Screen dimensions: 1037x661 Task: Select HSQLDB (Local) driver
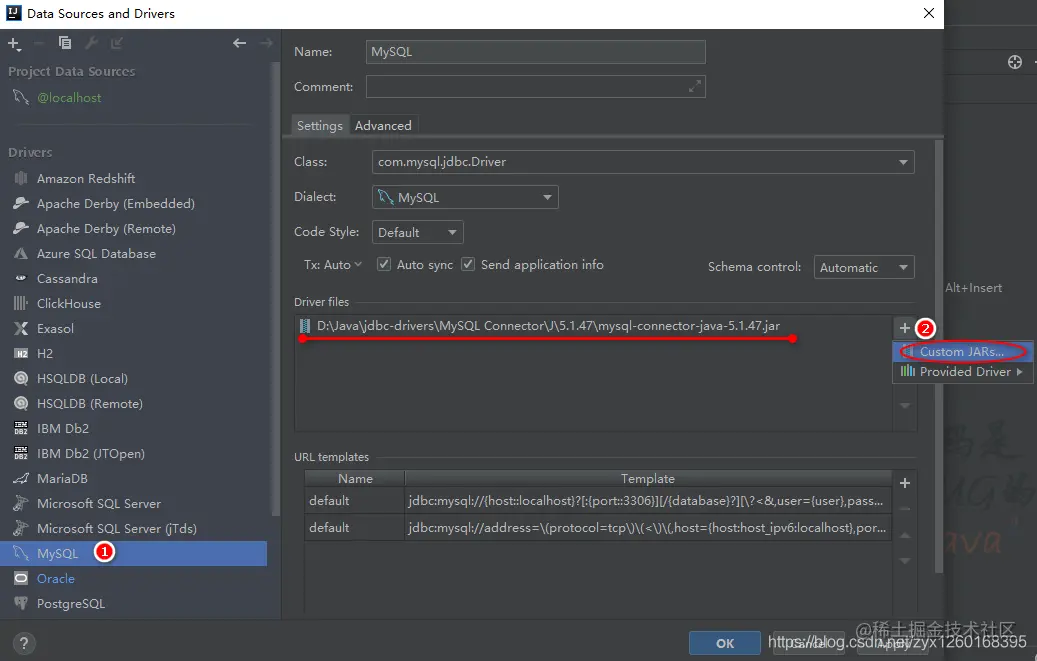click(82, 378)
